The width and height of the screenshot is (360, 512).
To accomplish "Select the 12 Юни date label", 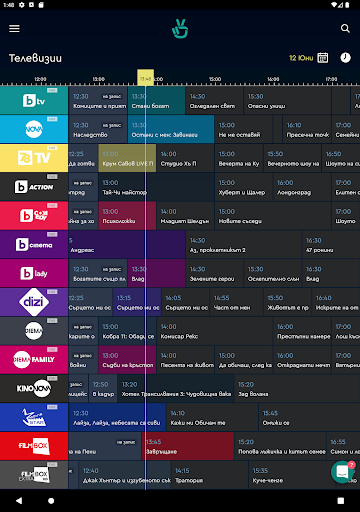I will pyautogui.click(x=301, y=58).
